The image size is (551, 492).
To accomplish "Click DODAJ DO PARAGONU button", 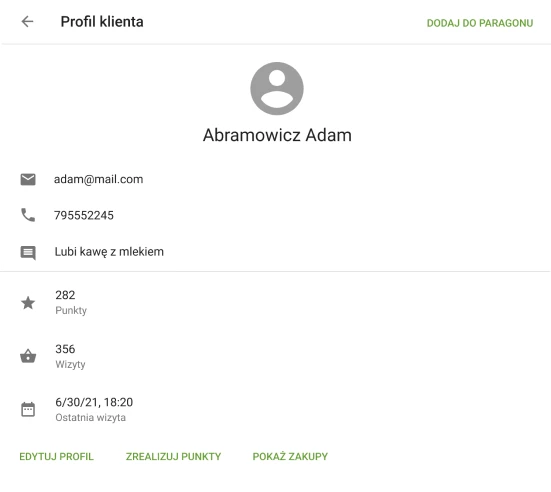I will (480, 23).
